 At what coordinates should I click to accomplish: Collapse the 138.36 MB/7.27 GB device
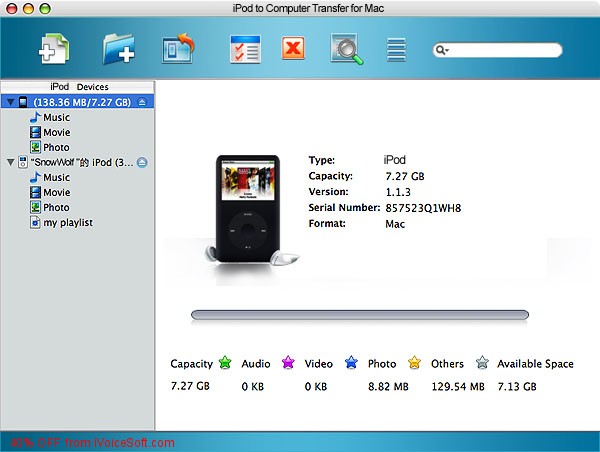pos(11,102)
